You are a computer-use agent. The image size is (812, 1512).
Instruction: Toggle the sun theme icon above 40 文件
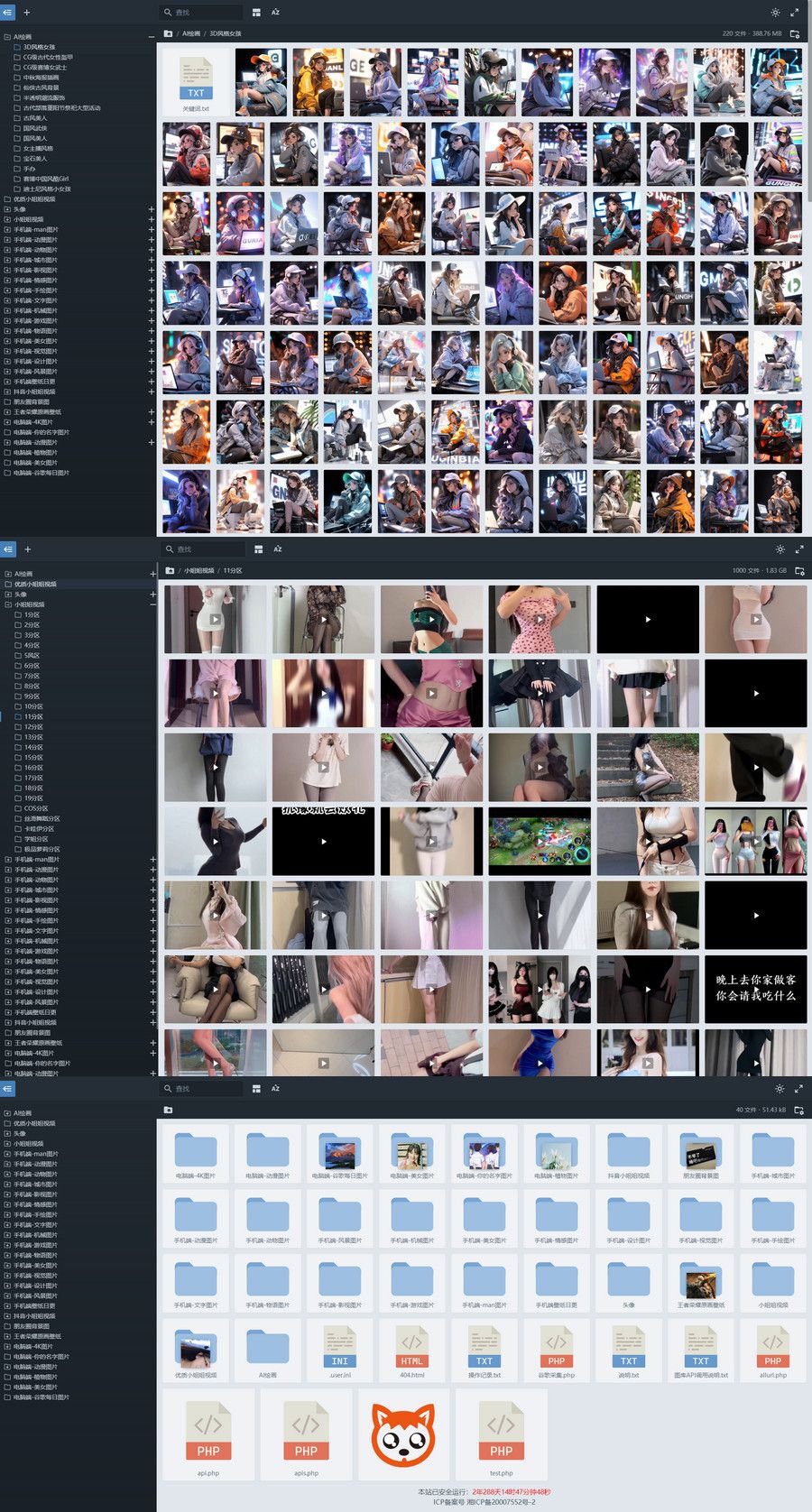coord(780,1089)
